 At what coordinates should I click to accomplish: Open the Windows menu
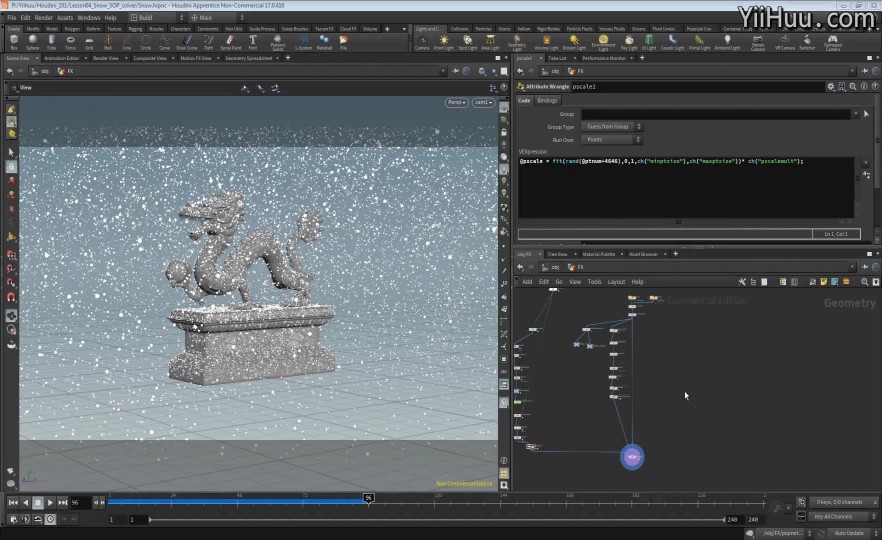pyautogui.click(x=88, y=17)
